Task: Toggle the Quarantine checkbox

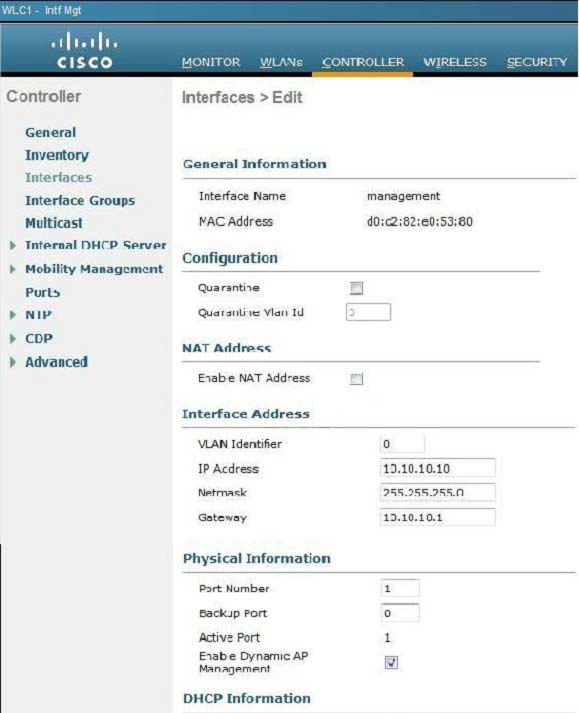Action: 356,288
